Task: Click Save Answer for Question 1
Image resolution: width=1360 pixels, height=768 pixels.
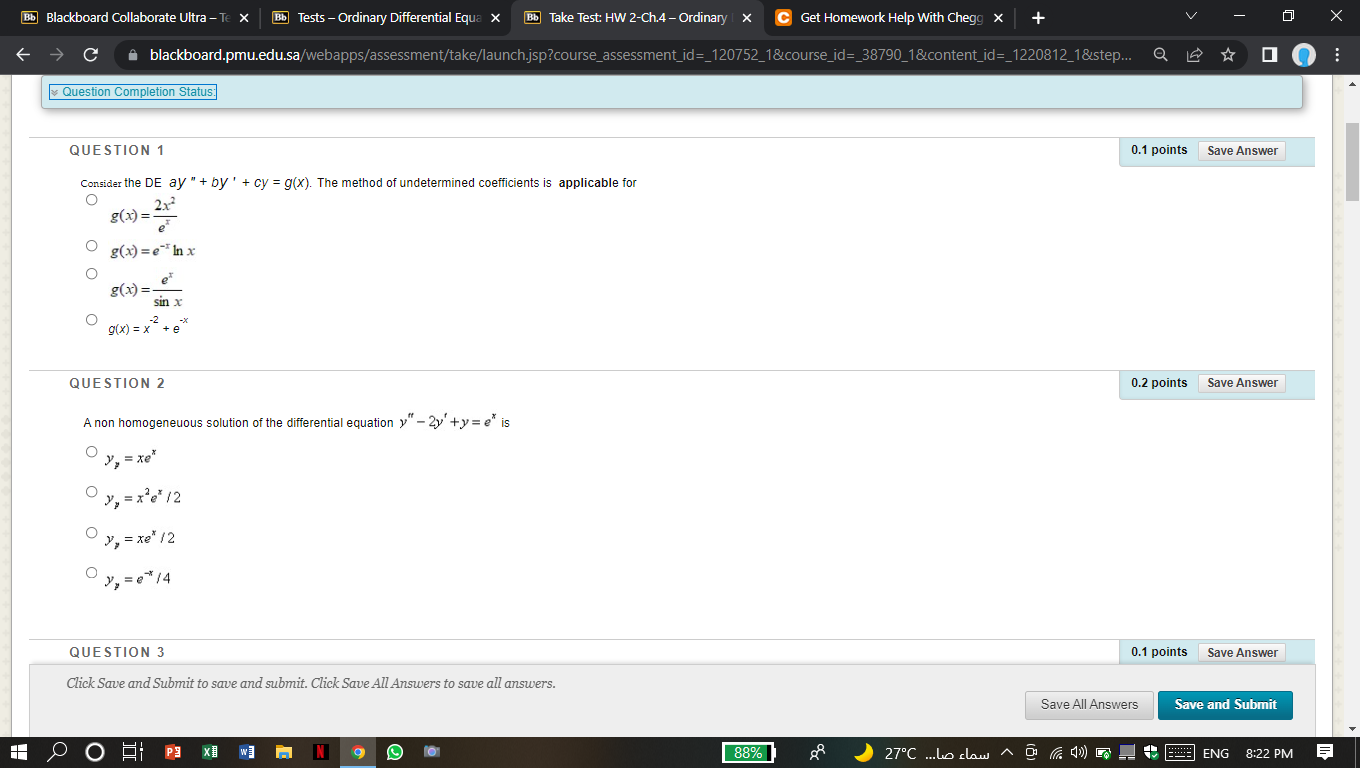Action: click(1242, 150)
